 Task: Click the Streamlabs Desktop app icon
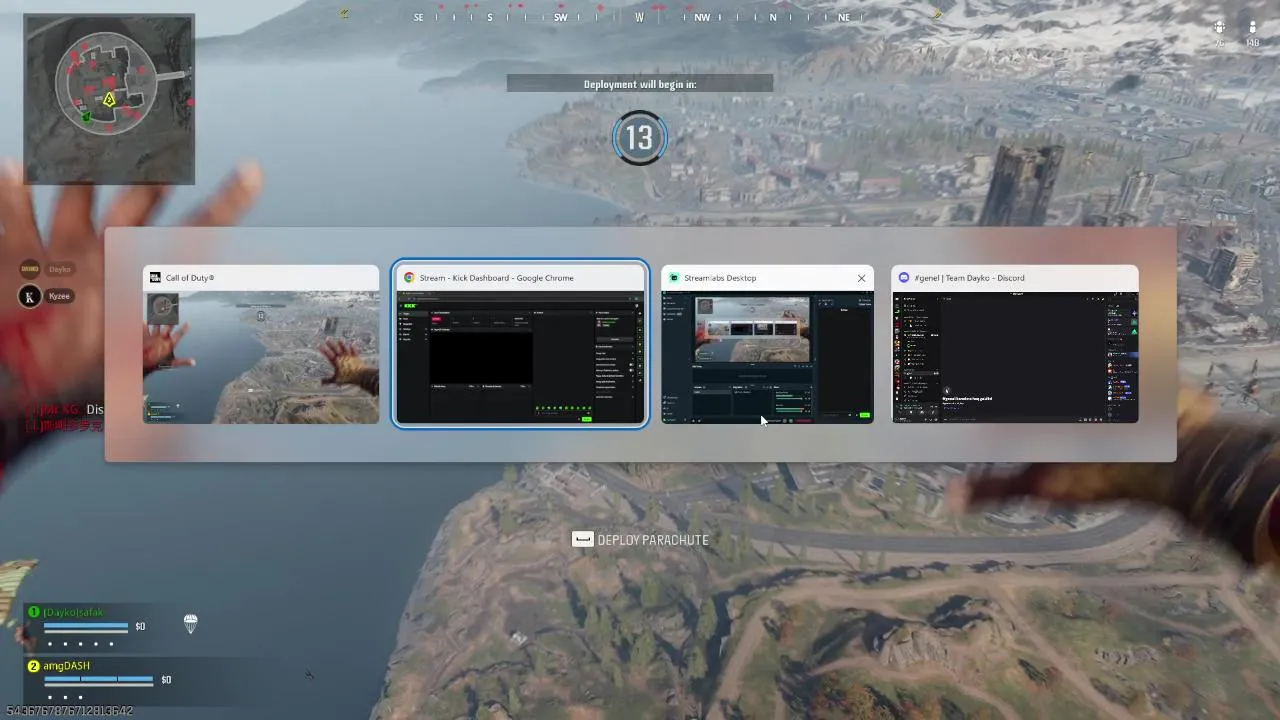[675, 278]
